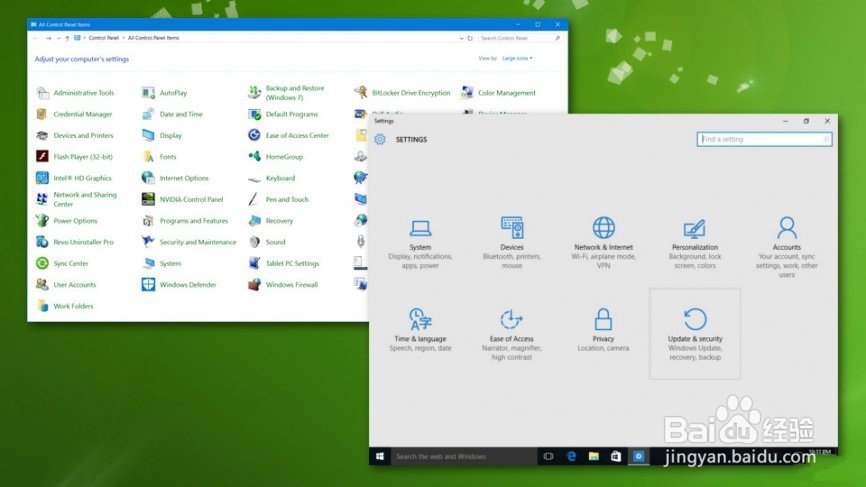
Task: Click the Control Panel breadcrumb in address bar
Action: pos(104,38)
